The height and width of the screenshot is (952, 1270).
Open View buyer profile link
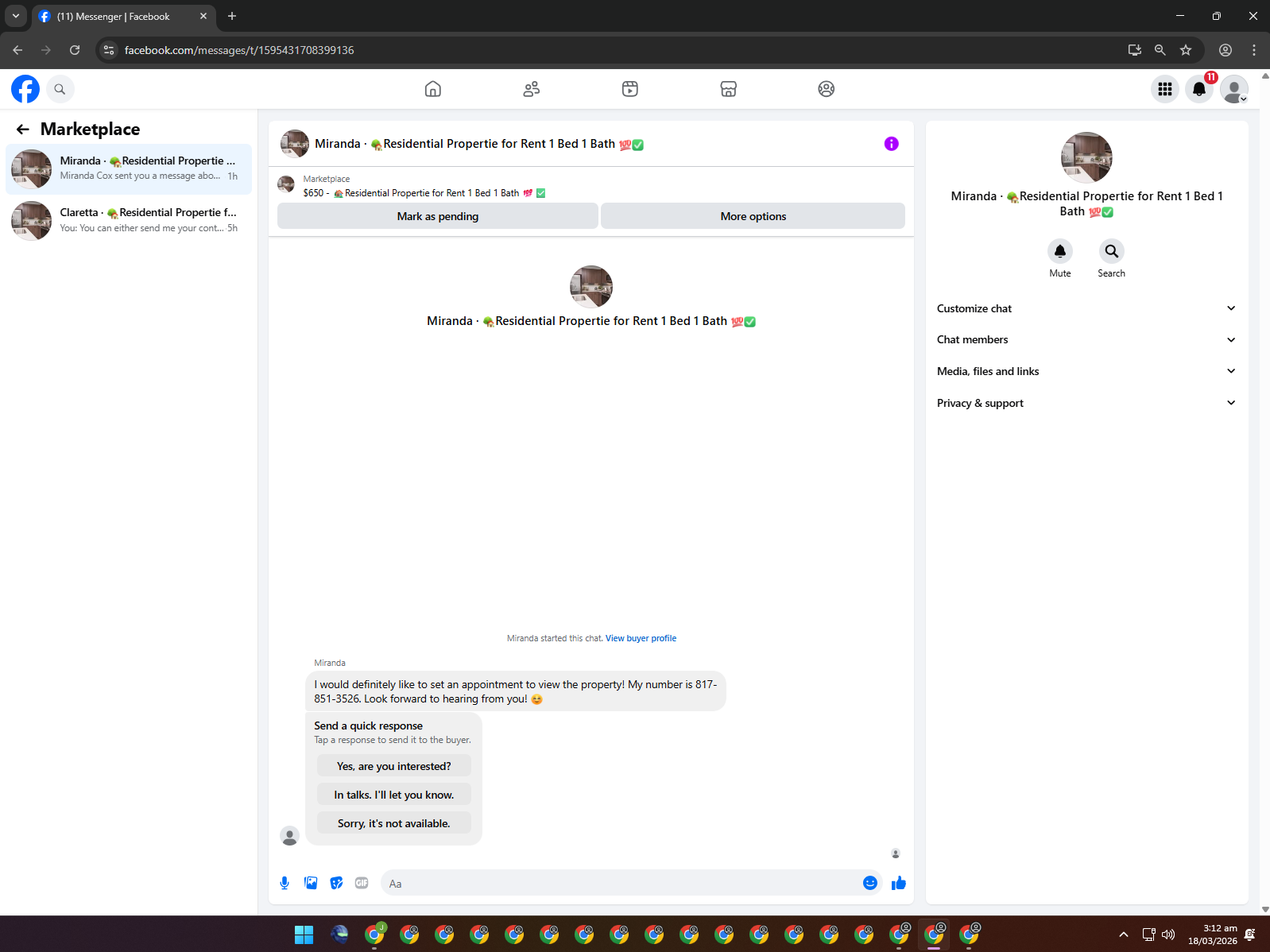[641, 638]
